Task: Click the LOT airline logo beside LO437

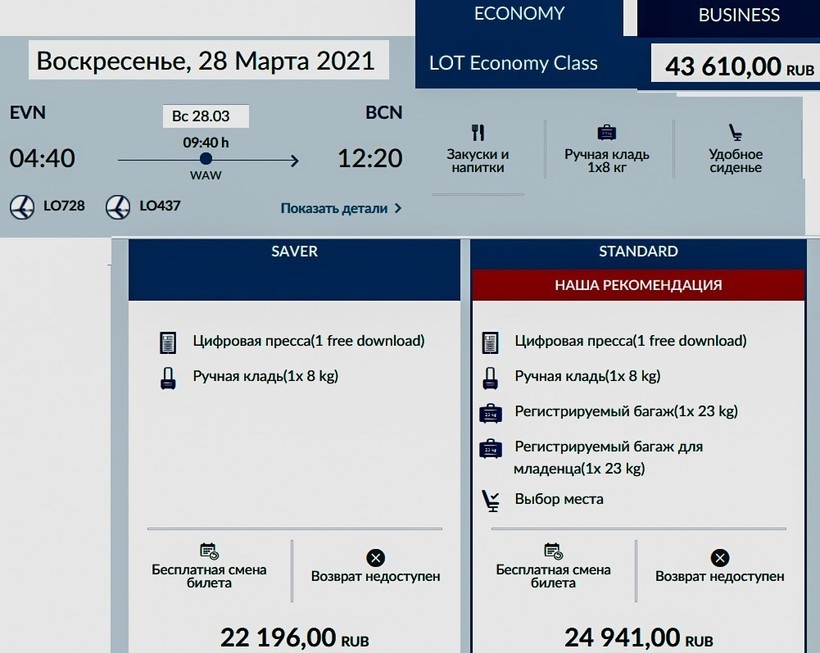Action: 117,207
